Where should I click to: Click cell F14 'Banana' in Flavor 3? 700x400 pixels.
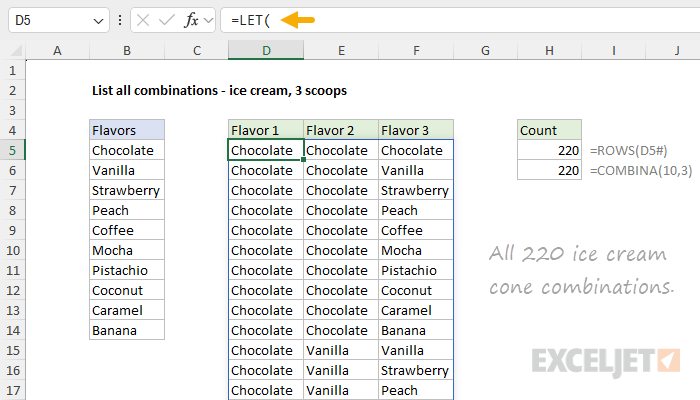[416, 330]
